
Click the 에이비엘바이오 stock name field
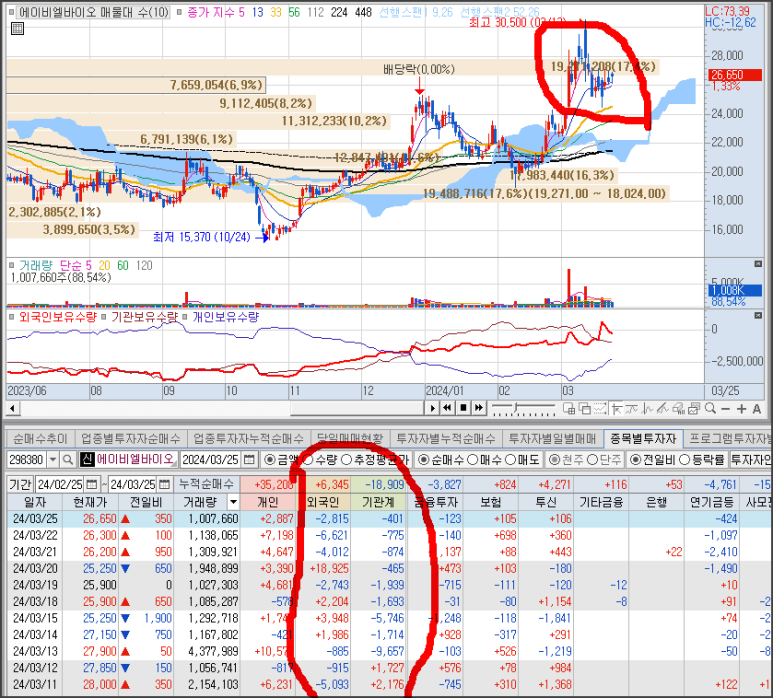[128, 460]
